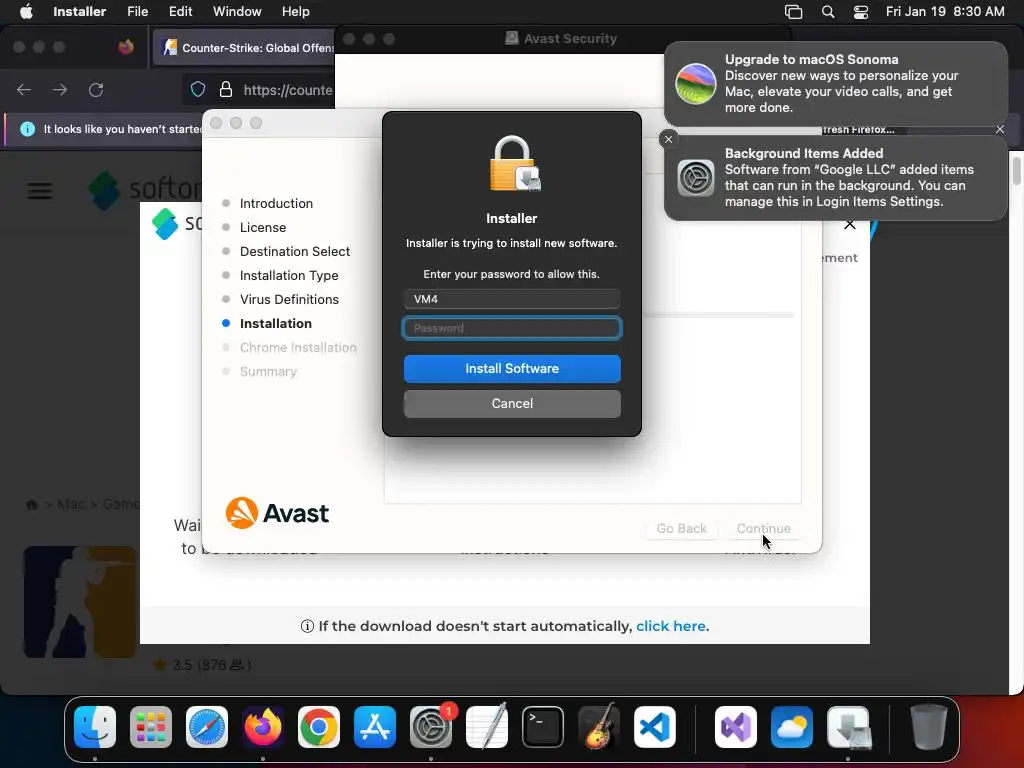
Task: Open the Installer menu in the menu bar
Action: pyautogui.click(x=79, y=12)
